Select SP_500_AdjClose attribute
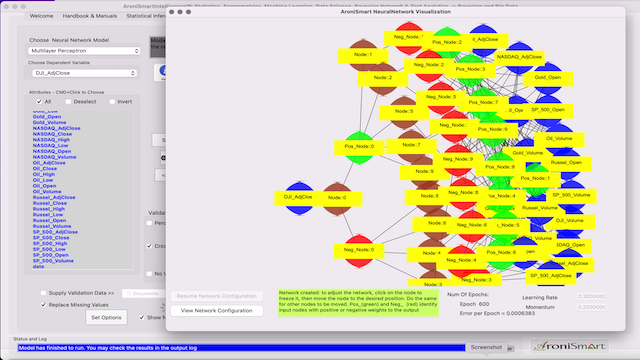Screen dimensions: 640x360 (55, 232)
